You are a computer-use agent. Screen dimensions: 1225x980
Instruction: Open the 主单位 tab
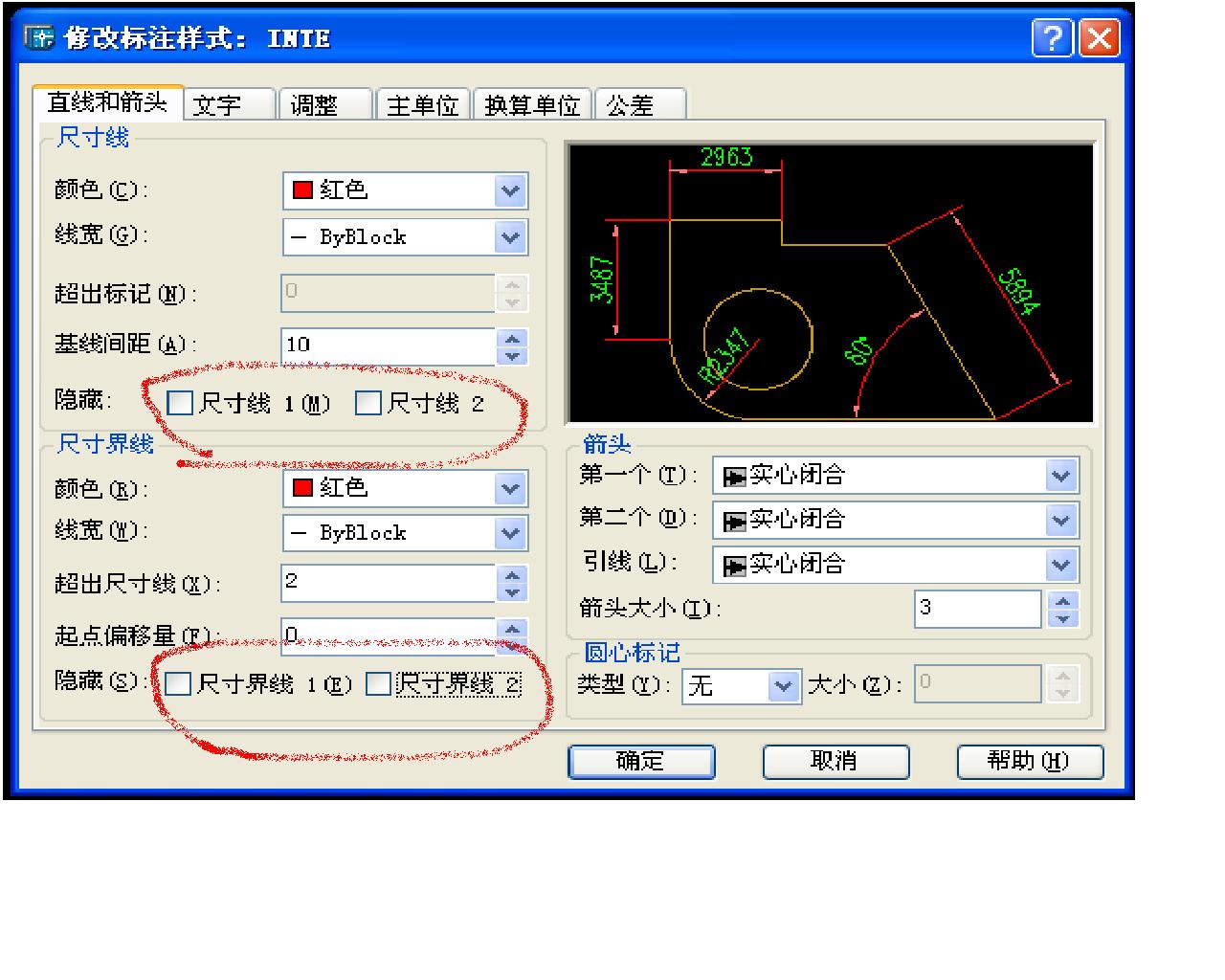click(x=423, y=104)
